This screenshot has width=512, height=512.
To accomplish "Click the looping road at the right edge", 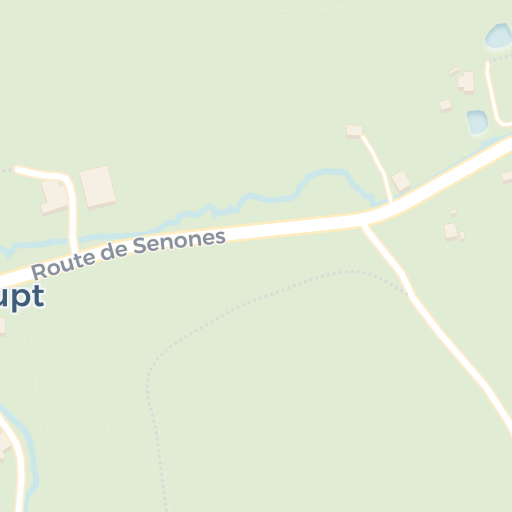I will click(x=493, y=97).
